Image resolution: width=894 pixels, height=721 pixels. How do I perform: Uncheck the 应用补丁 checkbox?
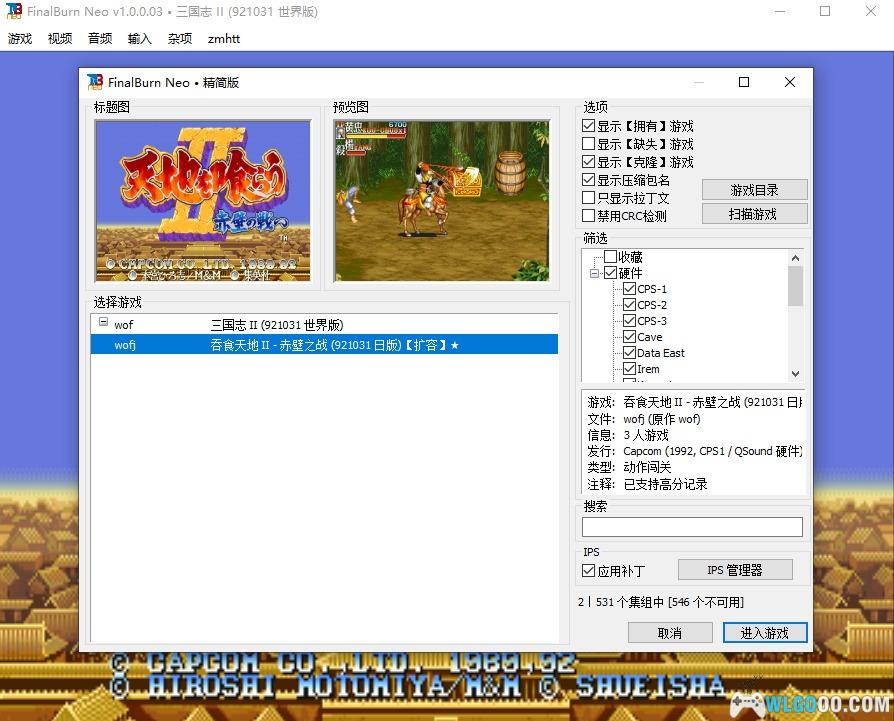pos(589,571)
